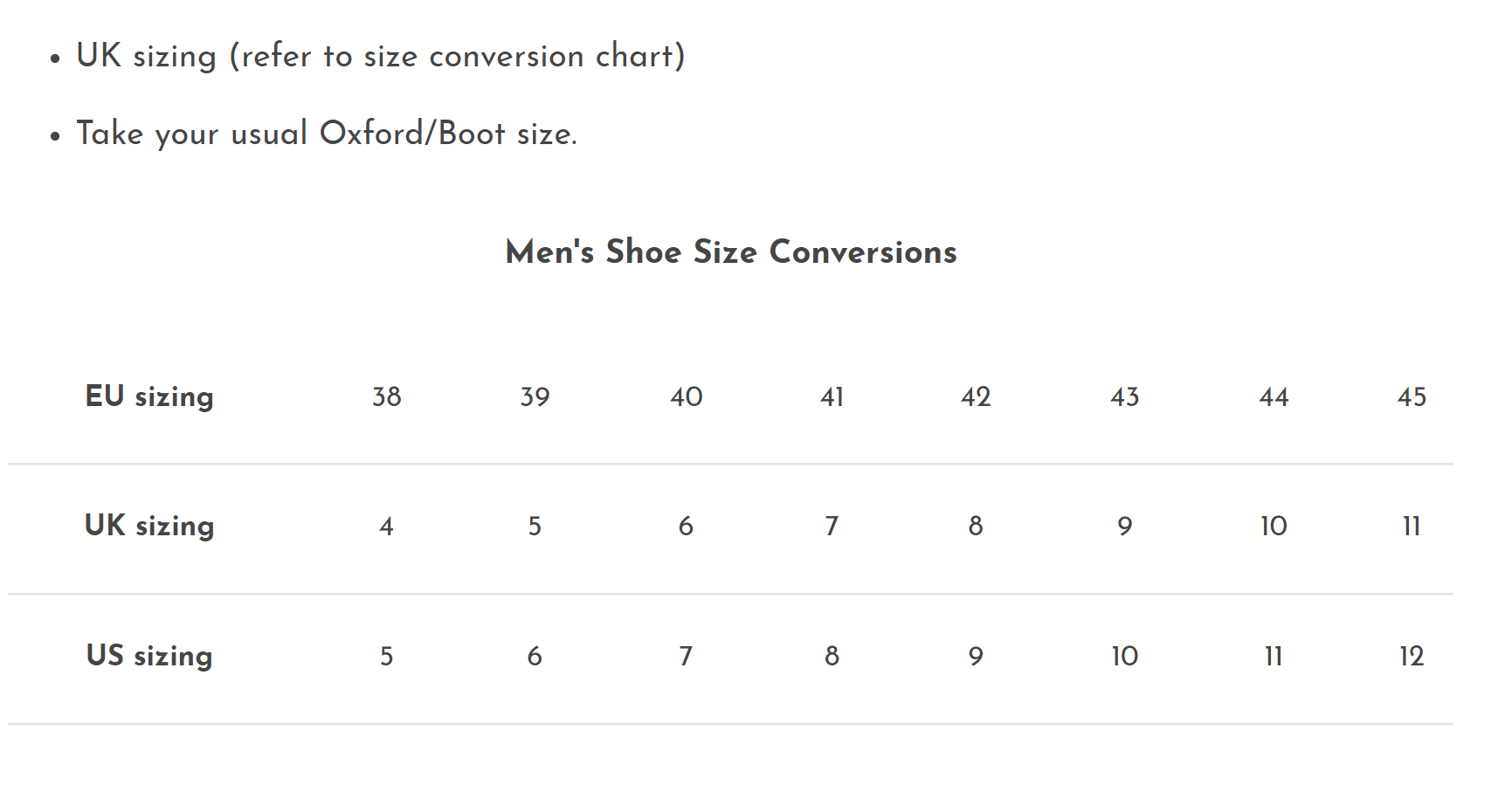The height and width of the screenshot is (806, 1512).
Task: Click the 6 in the UK sizing row
Action: [x=686, y=527]
